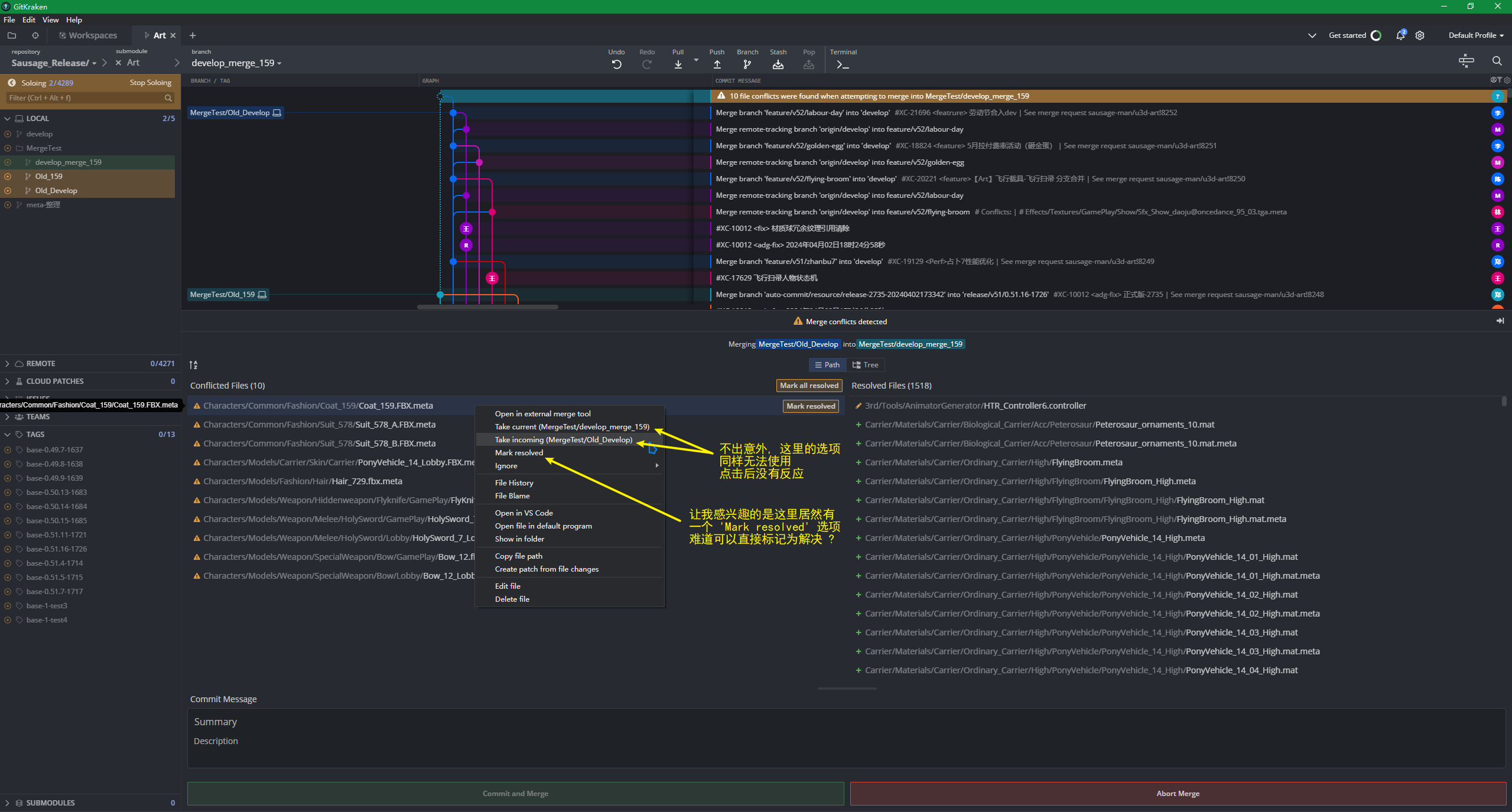The height and width of the screenshot is (812, 1512).
Task: Click the Undo toolbar icon
Action: click(x=616, y=64)
